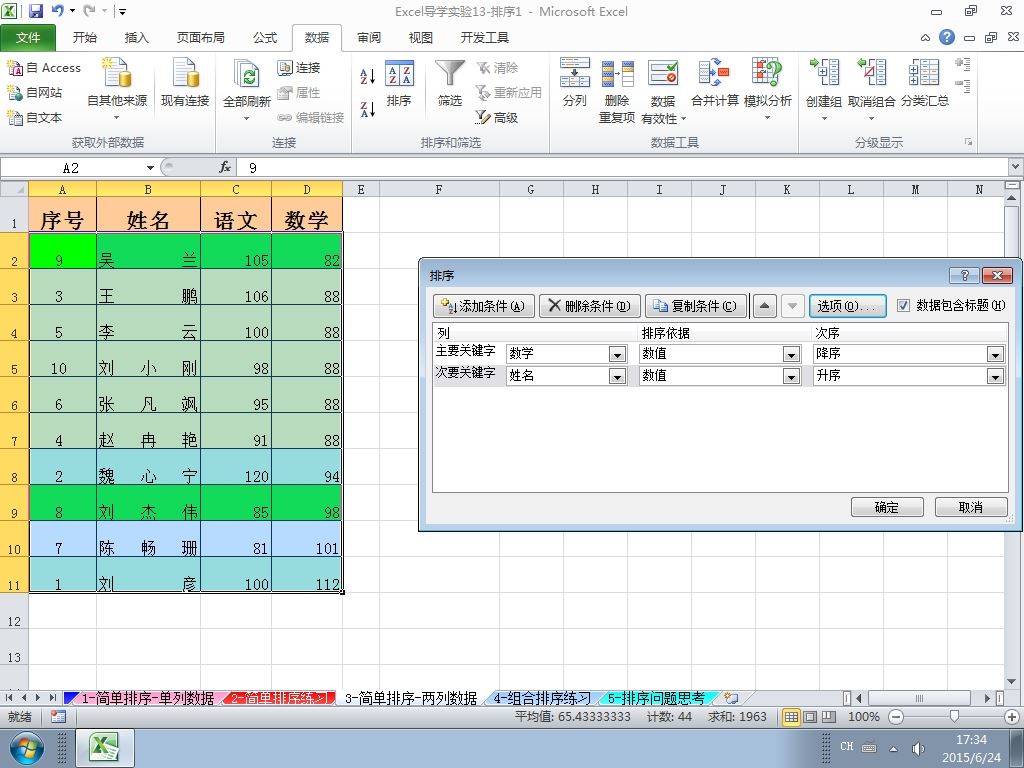Switch to 页面布局 ribbon tab

tap(200, 38)
